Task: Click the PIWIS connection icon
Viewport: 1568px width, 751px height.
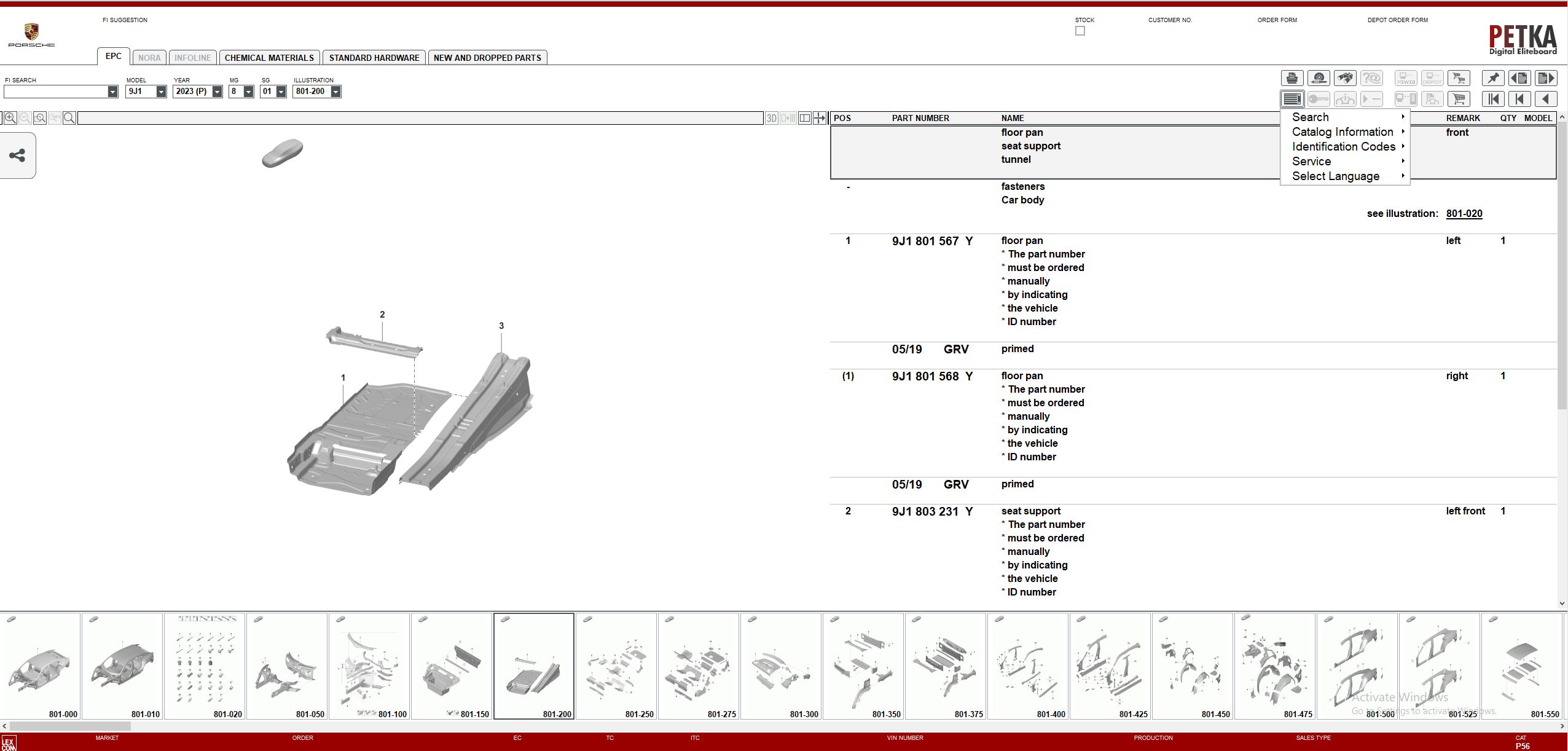Action: [x=1406, y=78]
